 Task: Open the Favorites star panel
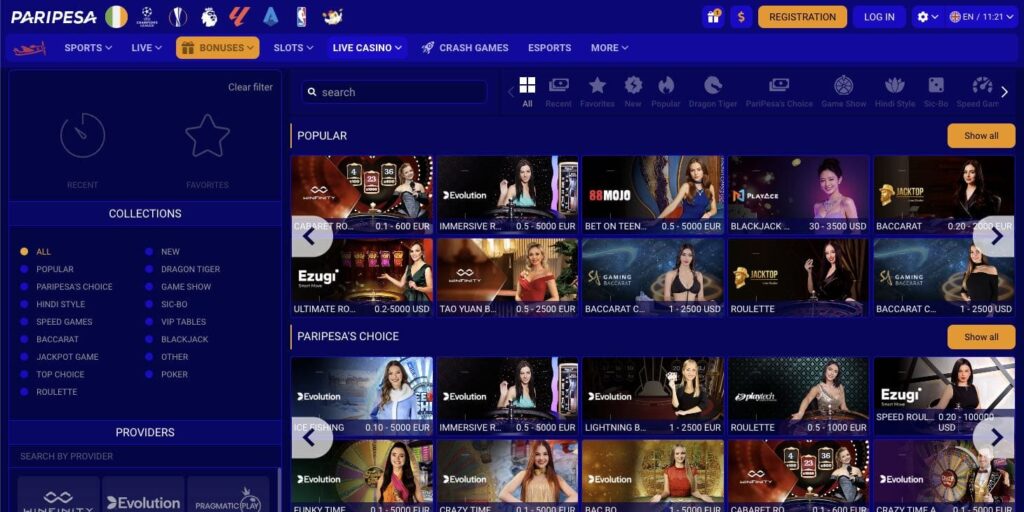pos(207,151)
